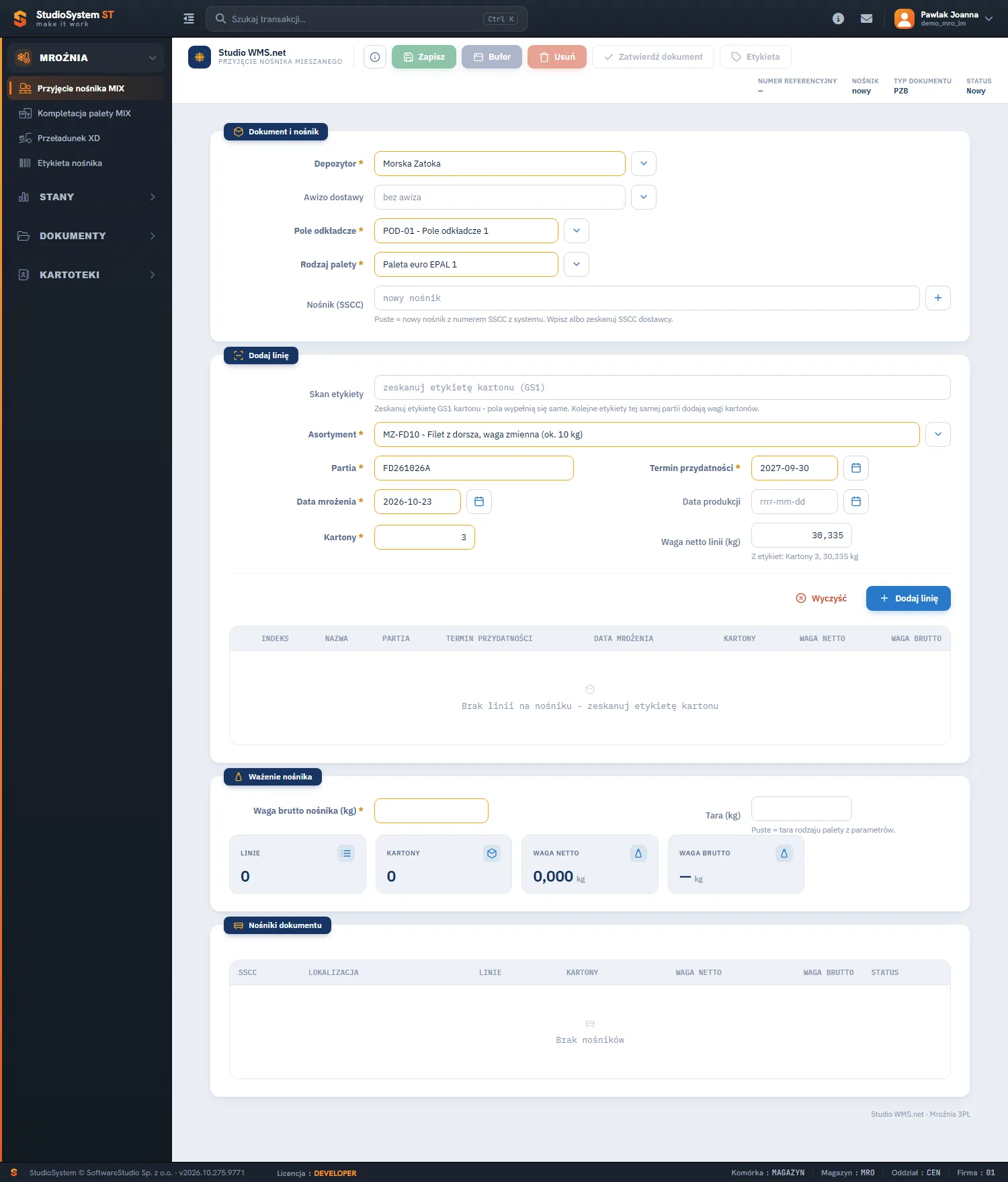
Task: Click the Wyczyść link
Action: 821,599
